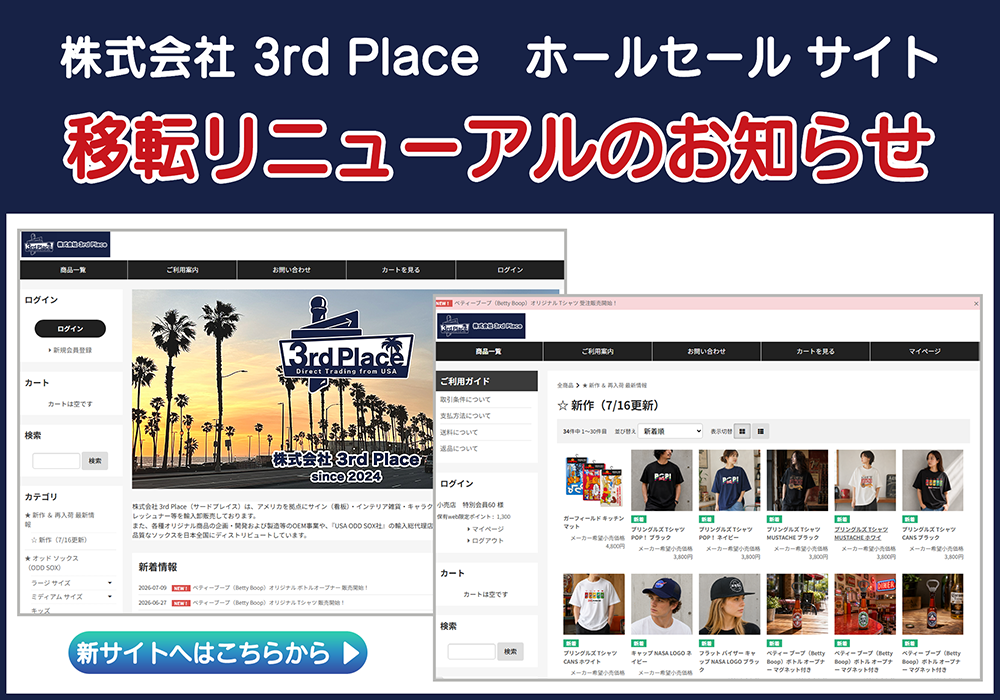Image resolution: width=1000 pixels, height=700 pixels.
Task: Open ログイン in the left site's nav
Action: (x=510, y=270)
